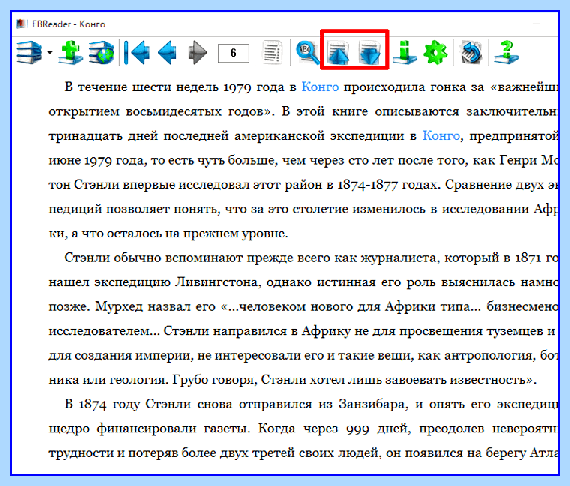Open the table of contents icon

[x=272, y=52]
